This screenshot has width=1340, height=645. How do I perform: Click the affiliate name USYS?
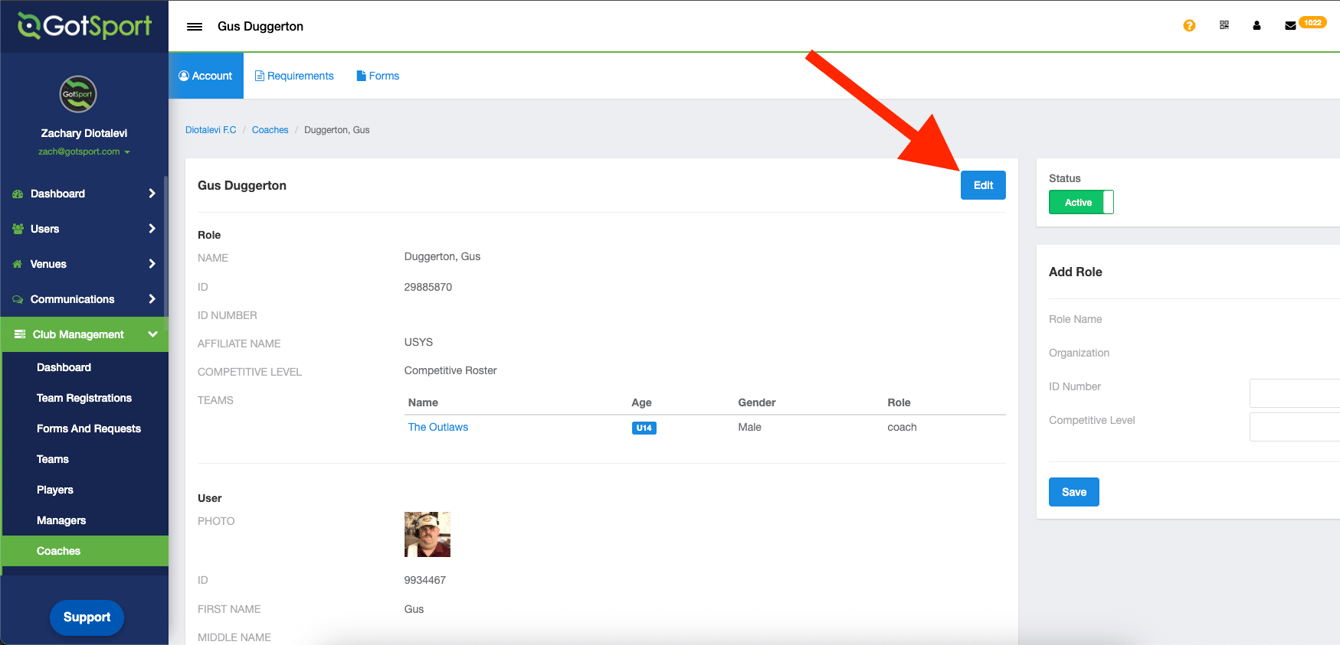[x=418, y=342]
